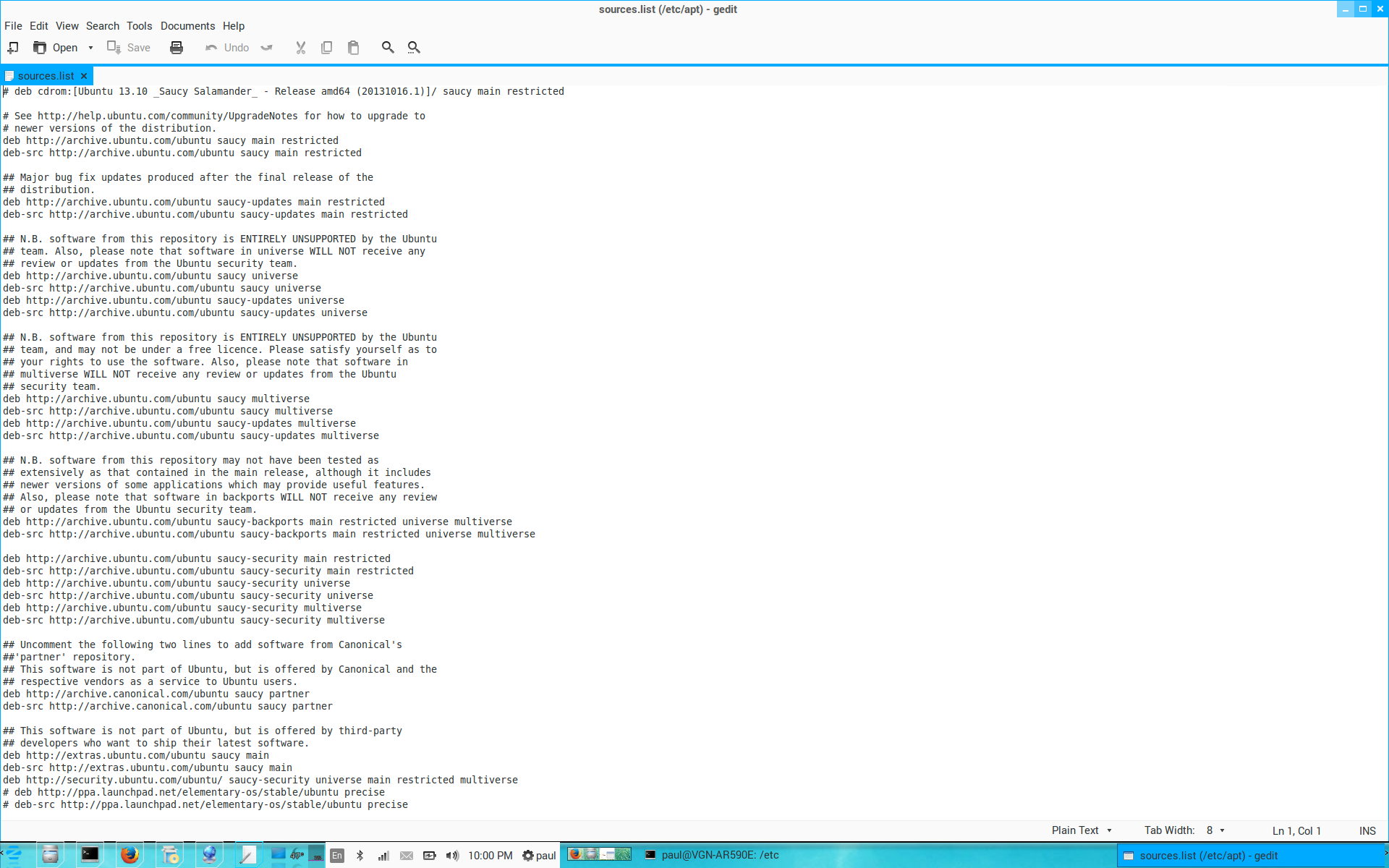This screenshot has height=868, width=1389.
Task: Toggle the En keyboard layout indicator
Action: [337, 856]
